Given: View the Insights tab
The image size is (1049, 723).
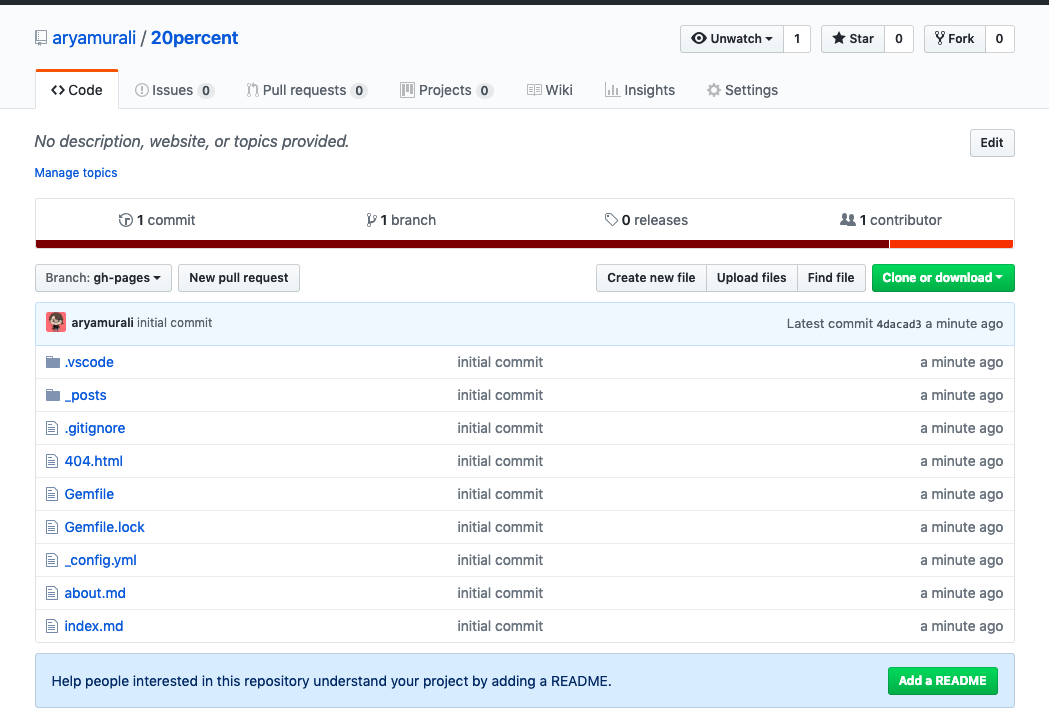Looking at the screenshot, I should coord(640,90).
